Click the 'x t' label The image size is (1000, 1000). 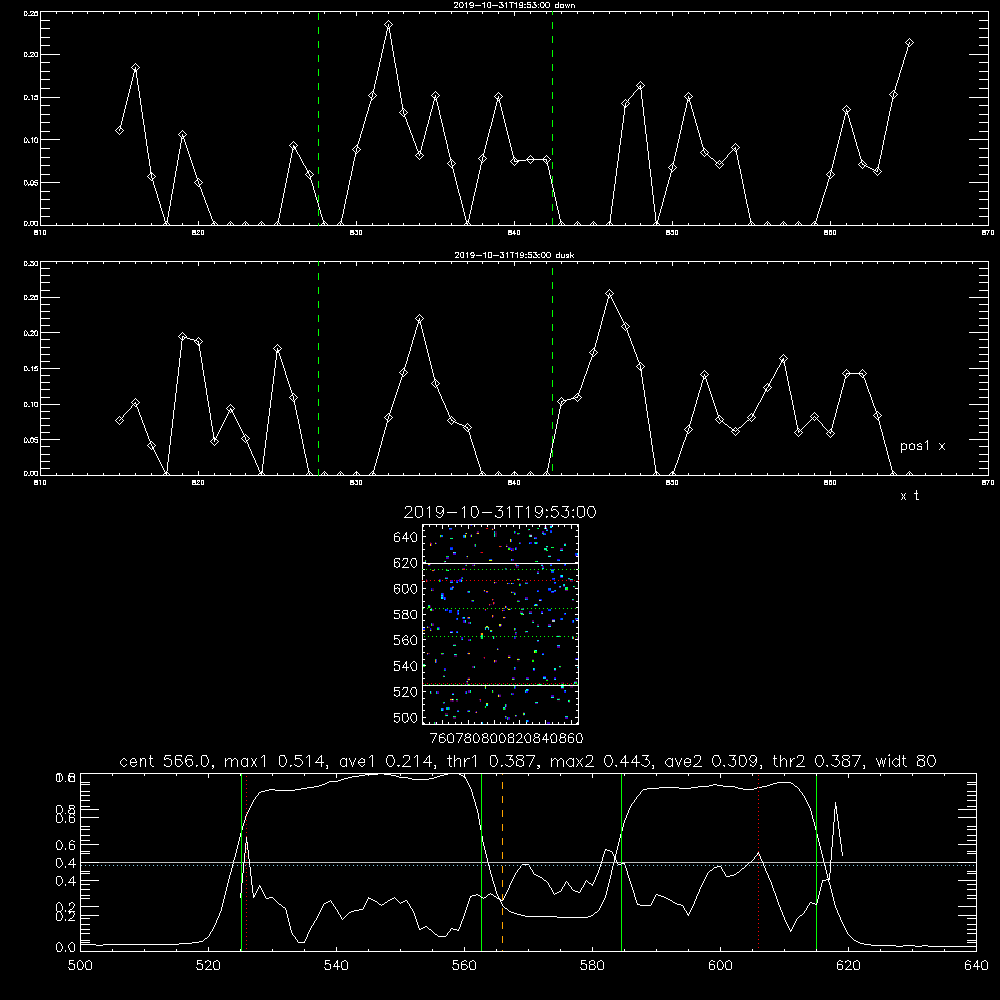pyautogui.click(x=909, y=496)
